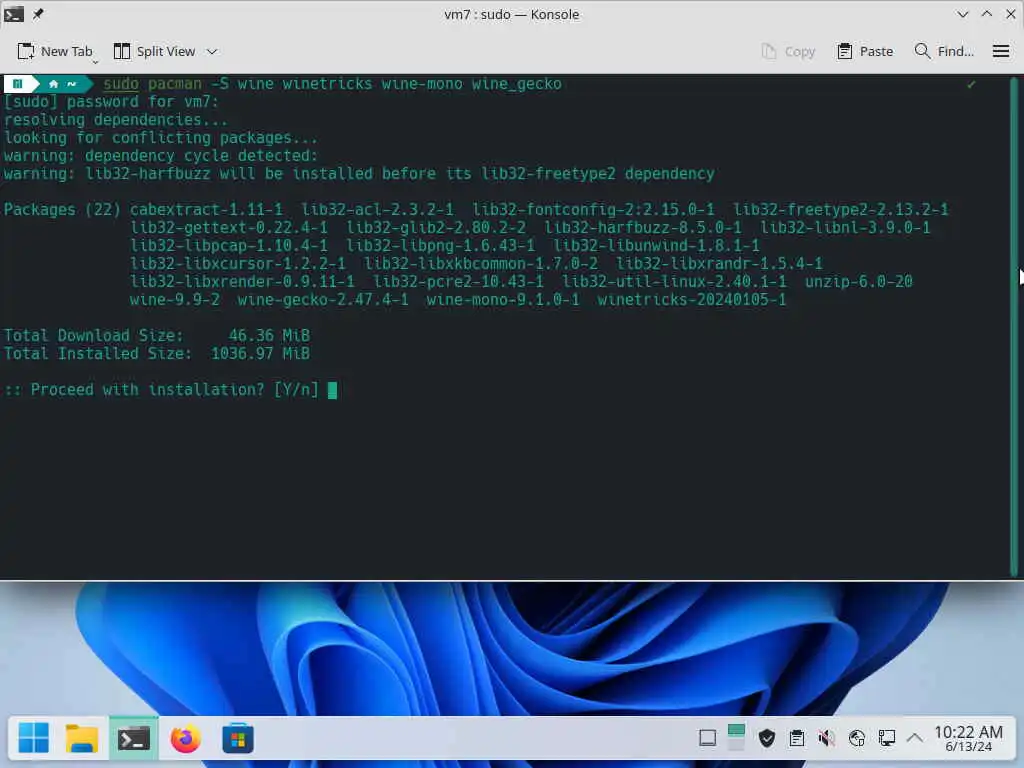Expand the Split View dropdown arrow

click(x=212, y=52)
